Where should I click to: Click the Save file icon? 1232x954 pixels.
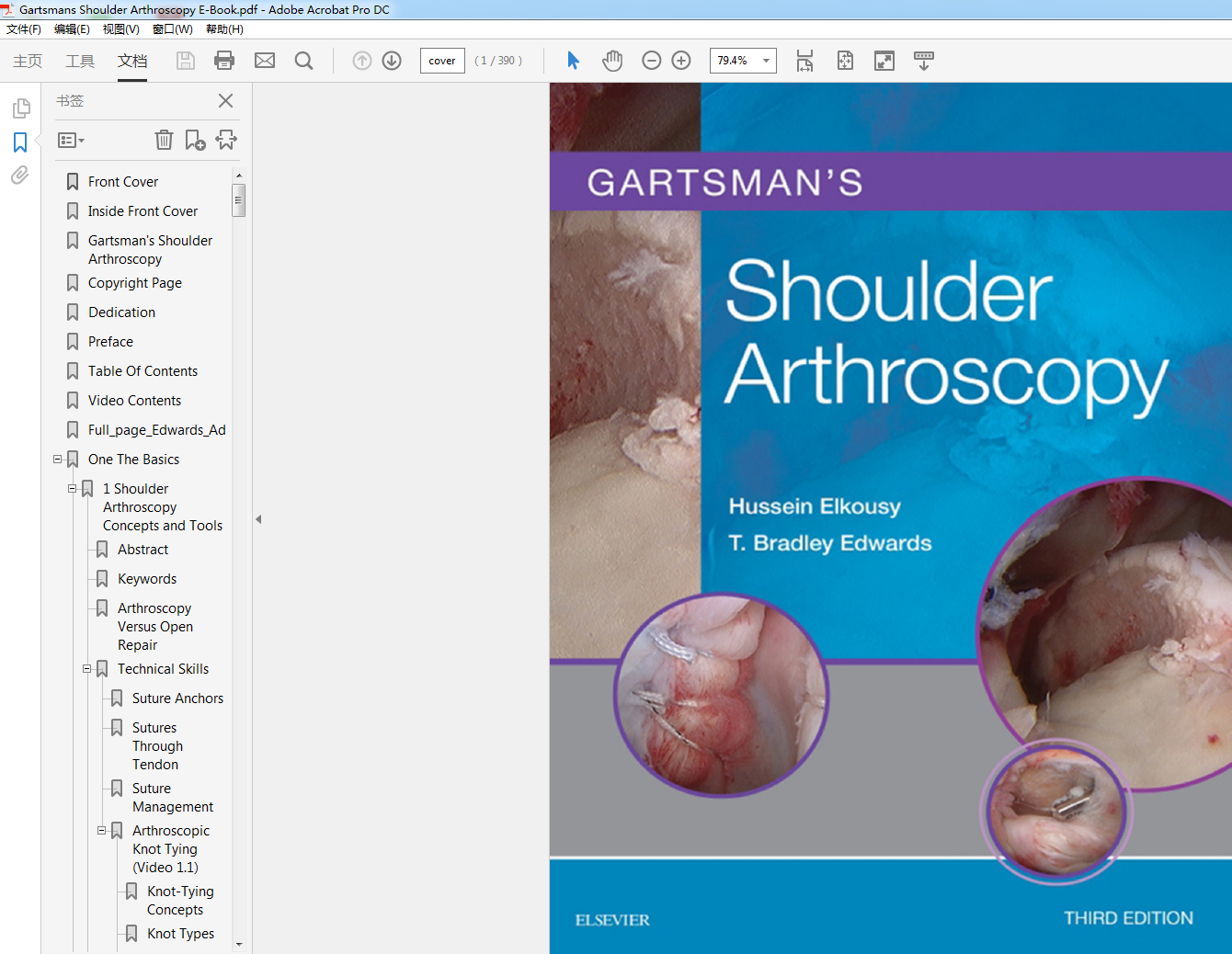(186, 61)
